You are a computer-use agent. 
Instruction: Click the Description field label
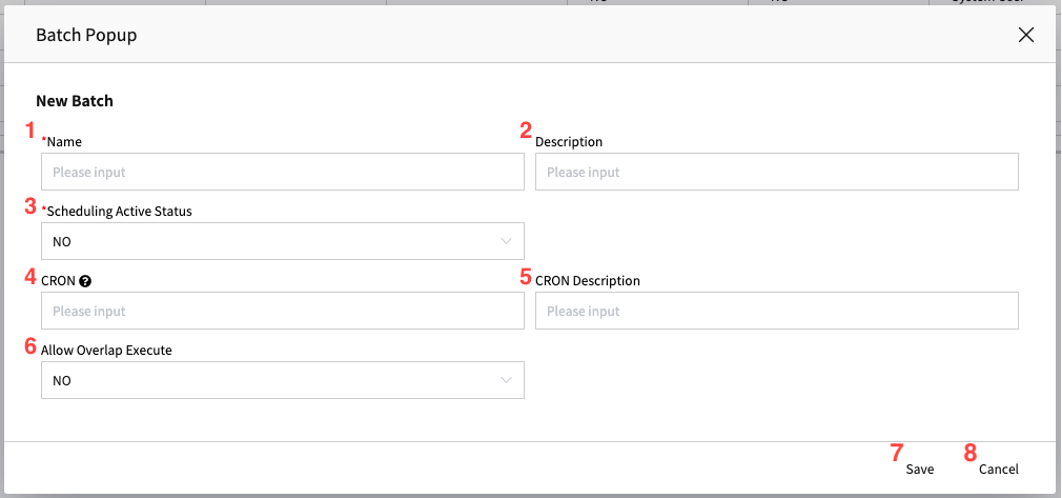tap(569, 142)
